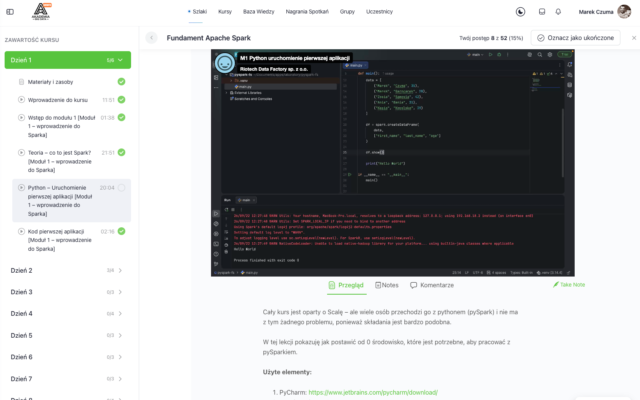Toggle completion check for Wprowadzenie do kursu

[x=121, y=100]
